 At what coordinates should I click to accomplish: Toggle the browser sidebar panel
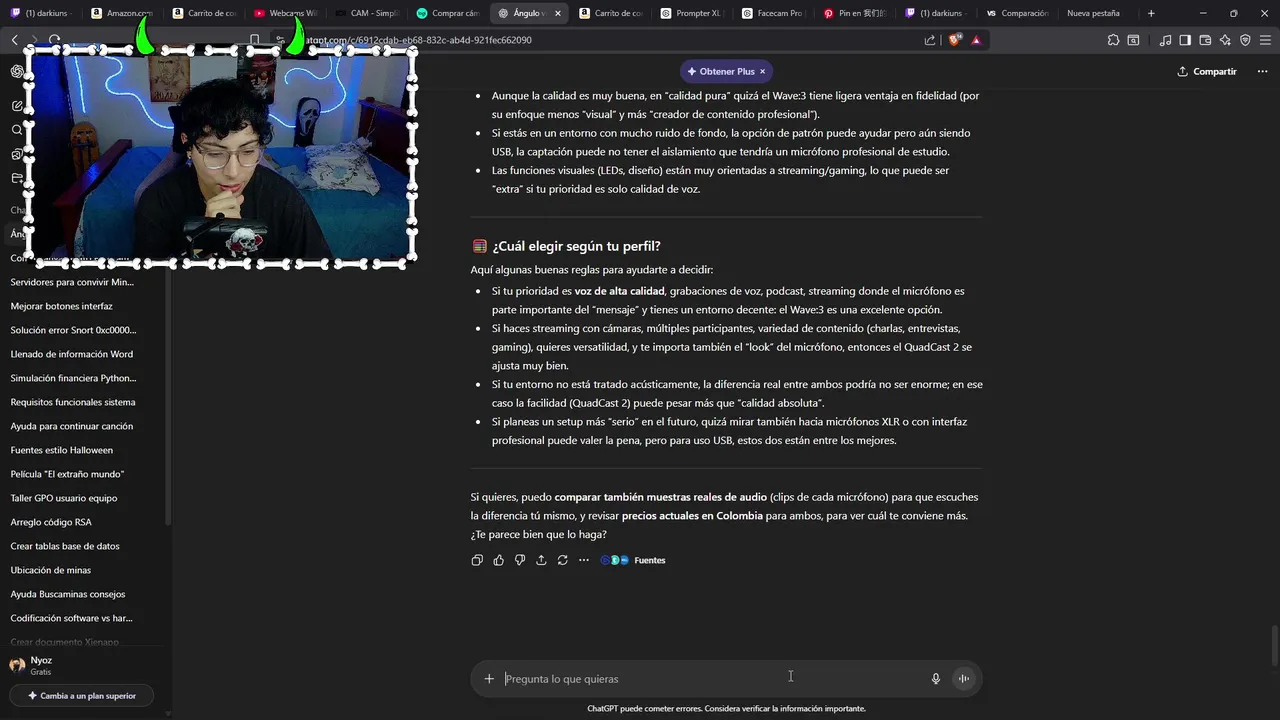click(x=1185, y=40)
